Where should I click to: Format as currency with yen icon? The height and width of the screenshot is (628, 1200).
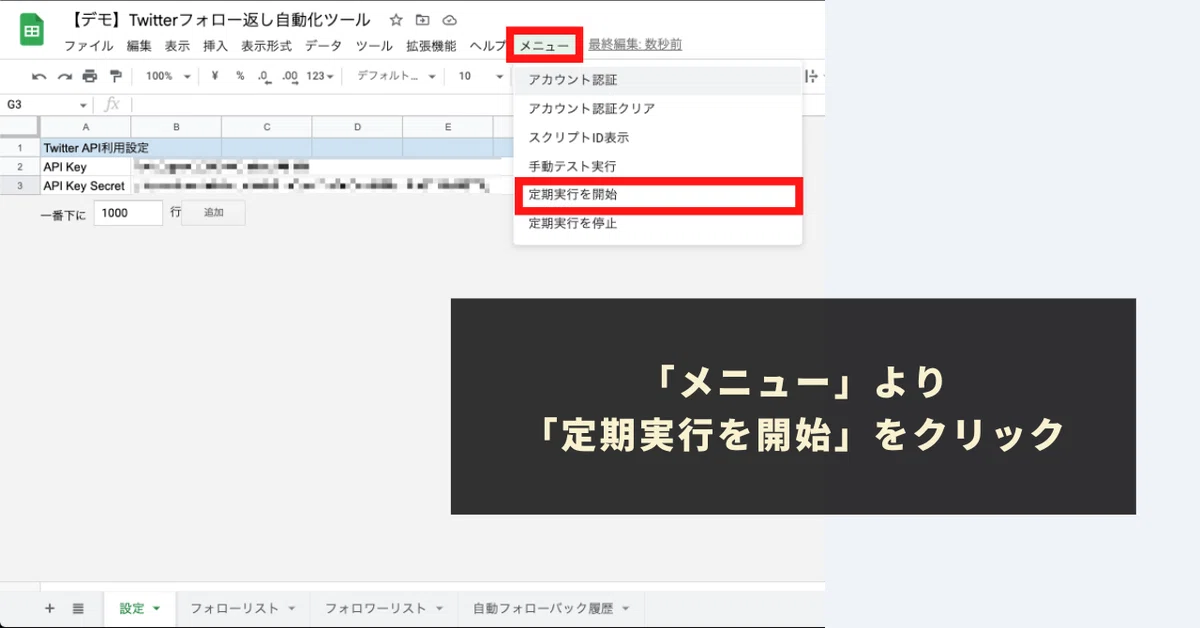click(x=215, y=76)
